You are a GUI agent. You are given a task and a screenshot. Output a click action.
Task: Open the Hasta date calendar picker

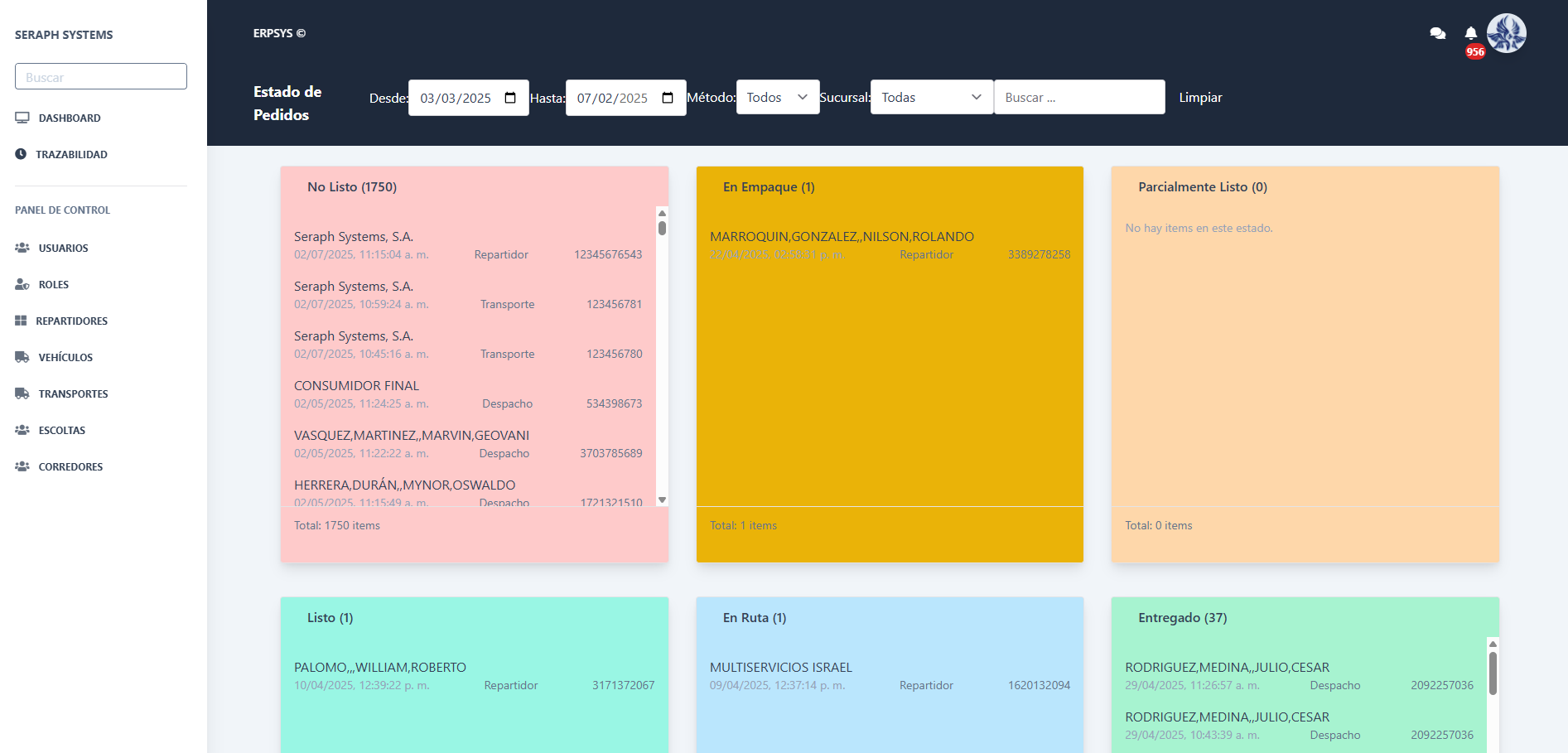pyautogui.click(x=668, y=98)
